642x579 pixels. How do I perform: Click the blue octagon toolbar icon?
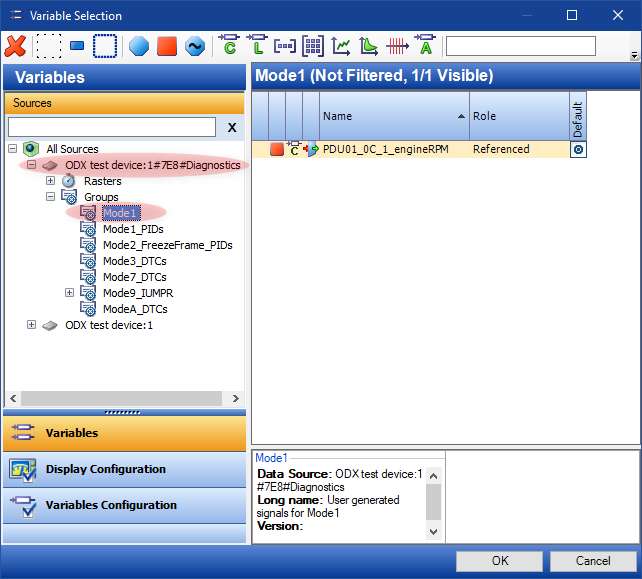point(138,46)
